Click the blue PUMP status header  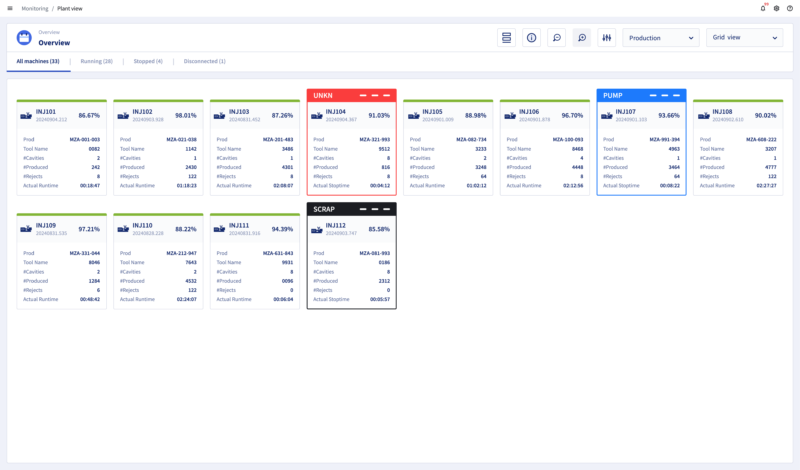pos(641,95)
